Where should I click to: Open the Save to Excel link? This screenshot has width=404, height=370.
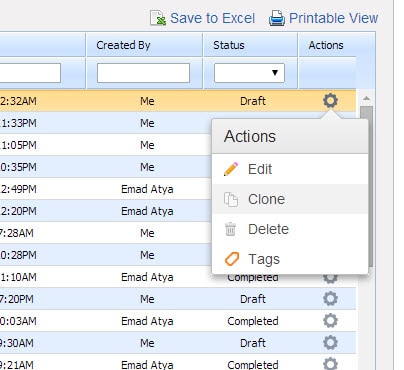tap(212, 18)
